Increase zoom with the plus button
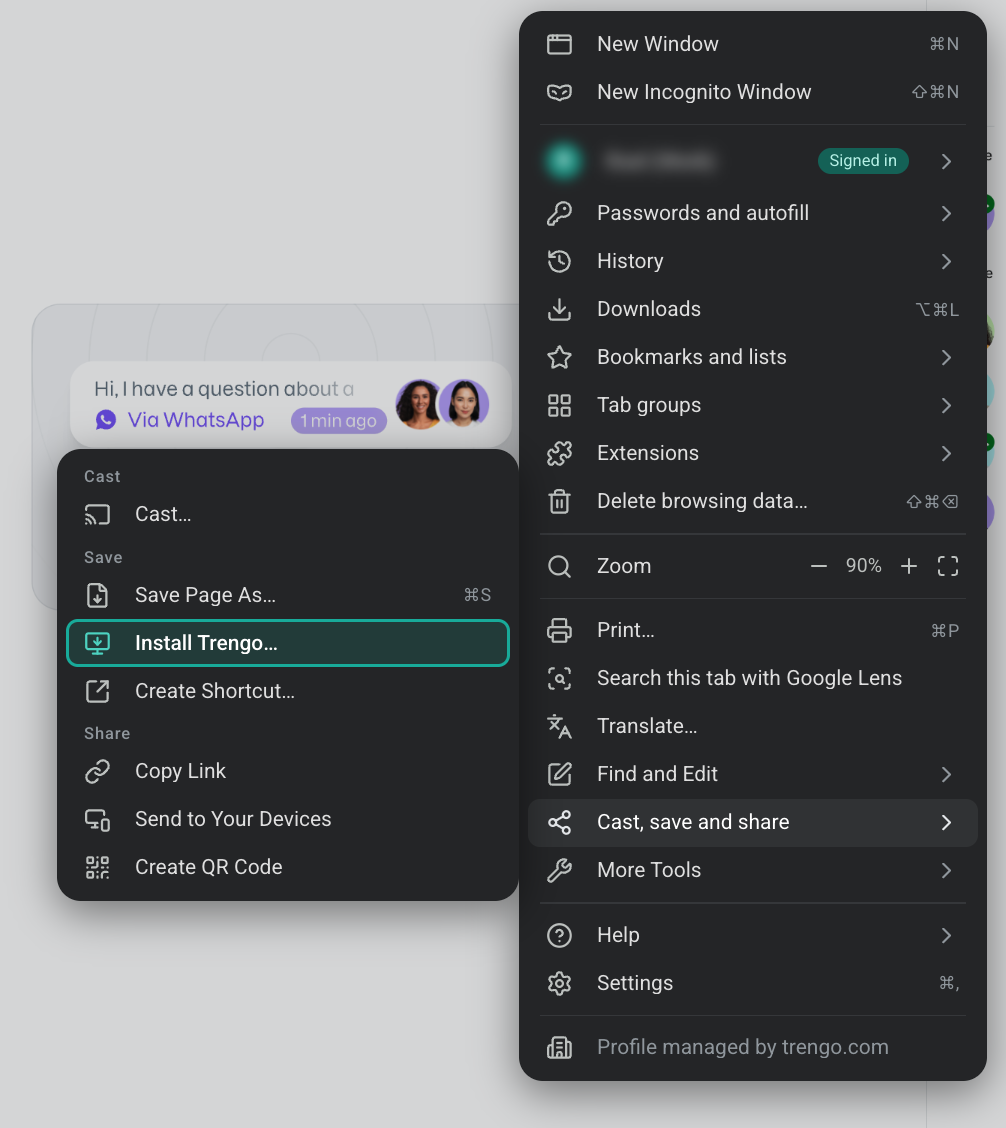1006x1128 pixels. click(909, 567)
